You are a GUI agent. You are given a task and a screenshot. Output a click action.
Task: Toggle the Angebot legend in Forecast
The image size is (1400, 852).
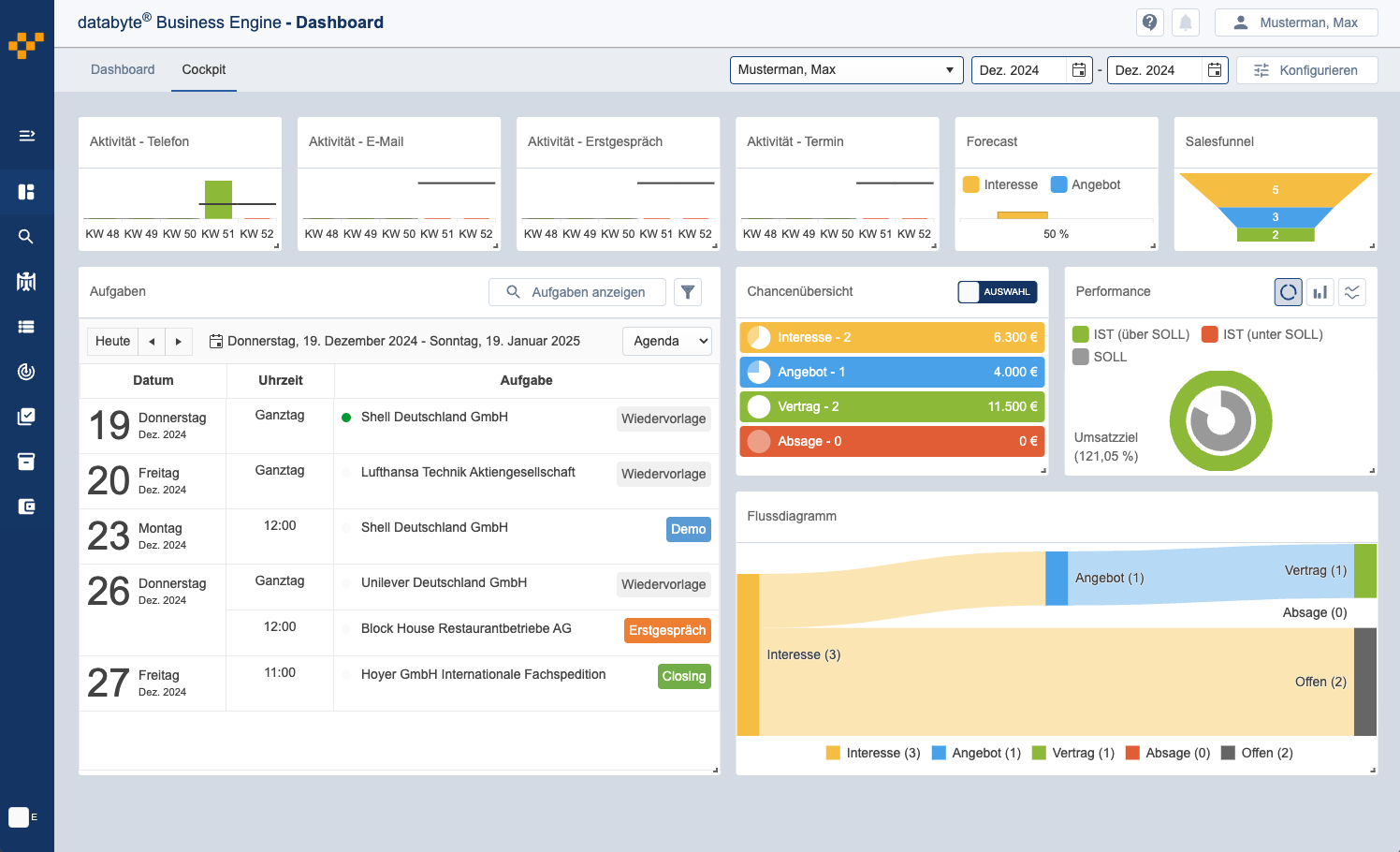pos(1086,184)
